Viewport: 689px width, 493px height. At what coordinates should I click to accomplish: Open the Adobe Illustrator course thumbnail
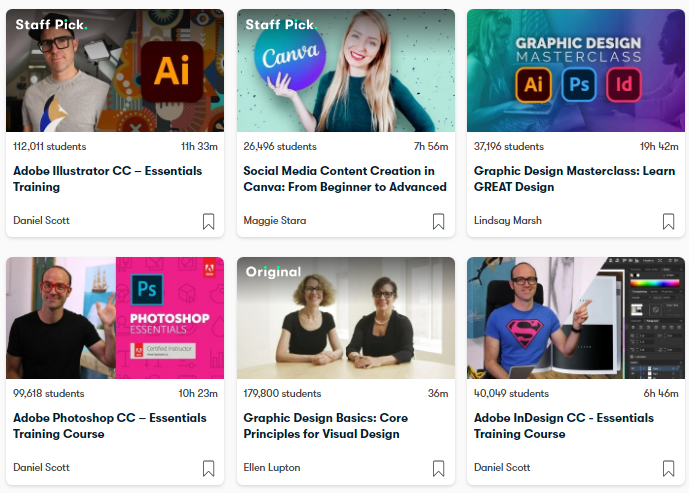115,70
